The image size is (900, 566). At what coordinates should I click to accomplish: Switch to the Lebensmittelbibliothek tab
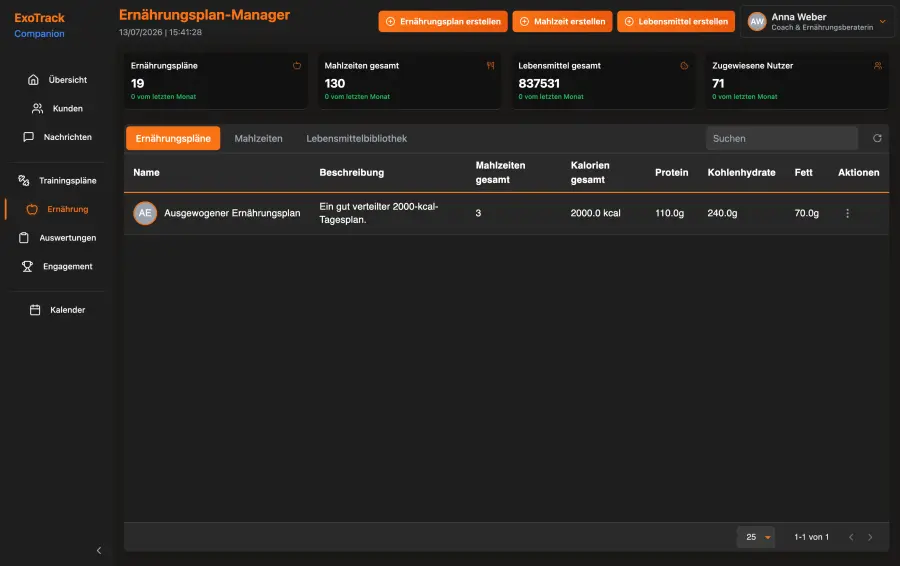356,138
